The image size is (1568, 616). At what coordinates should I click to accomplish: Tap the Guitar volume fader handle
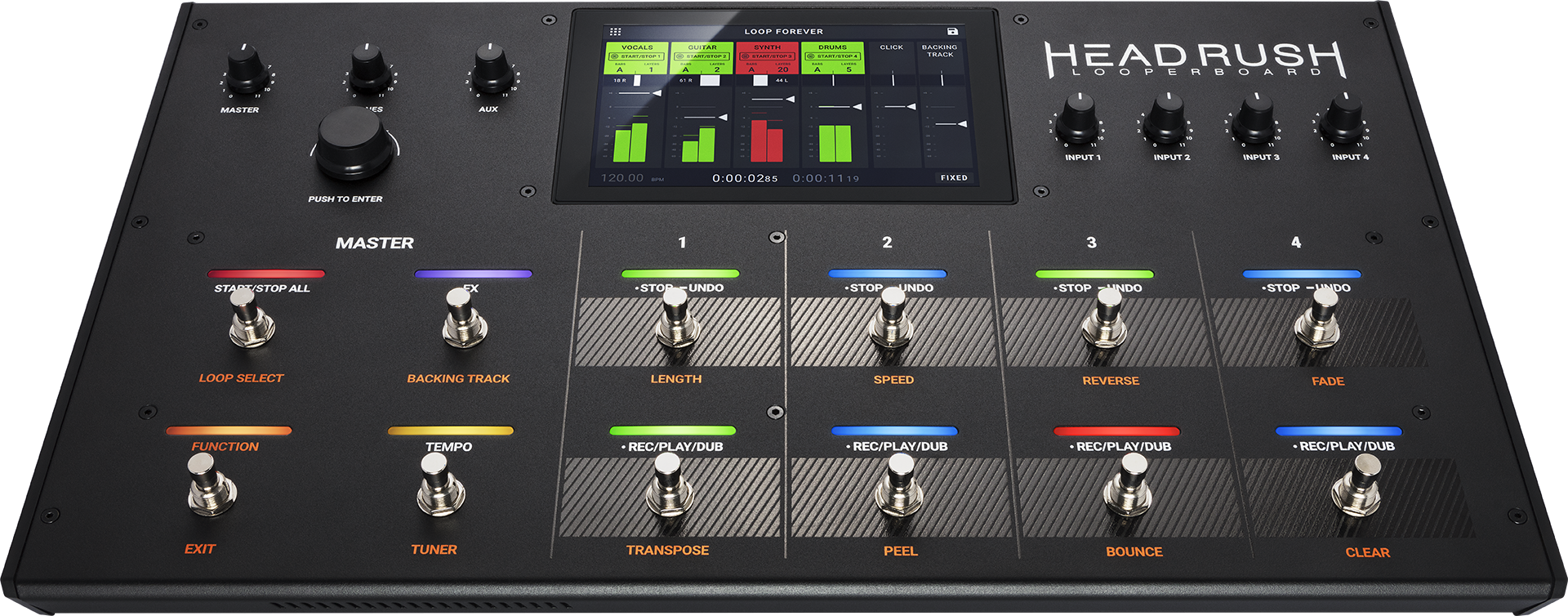click(722, 118)
